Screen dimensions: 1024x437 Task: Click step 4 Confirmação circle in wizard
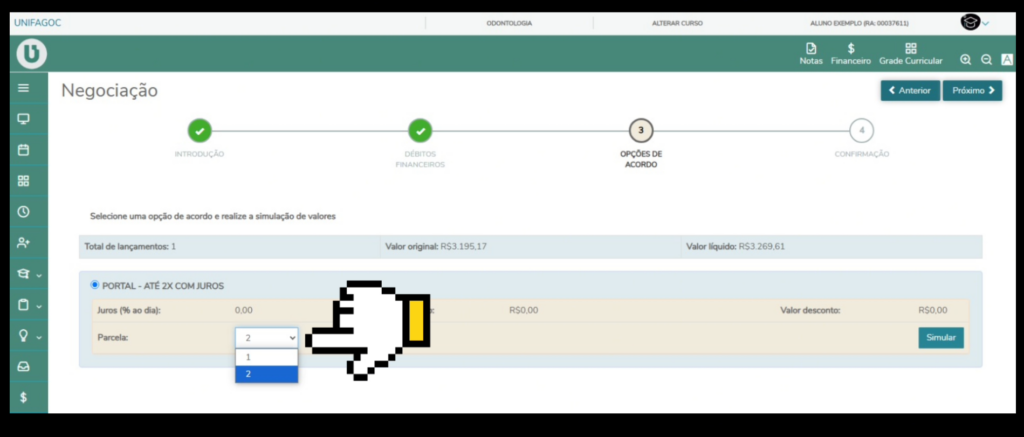click(x=861, y=130)
